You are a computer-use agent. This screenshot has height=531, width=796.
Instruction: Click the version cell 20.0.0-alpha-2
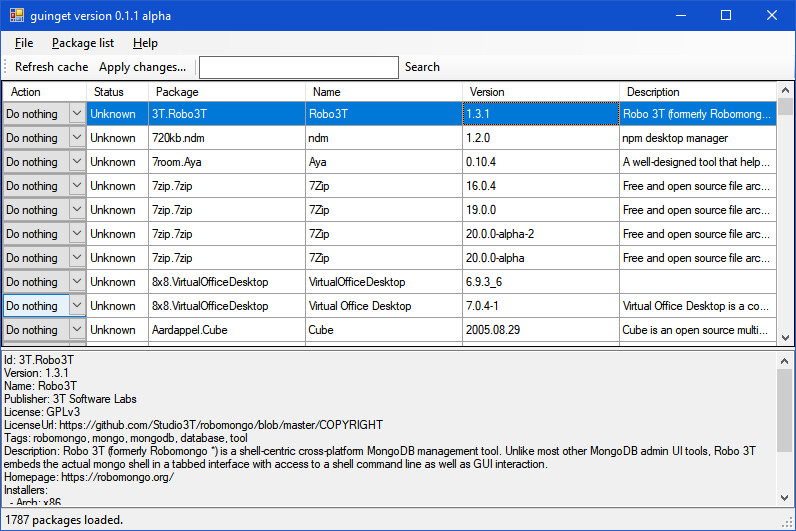click(x=541, y=234)
